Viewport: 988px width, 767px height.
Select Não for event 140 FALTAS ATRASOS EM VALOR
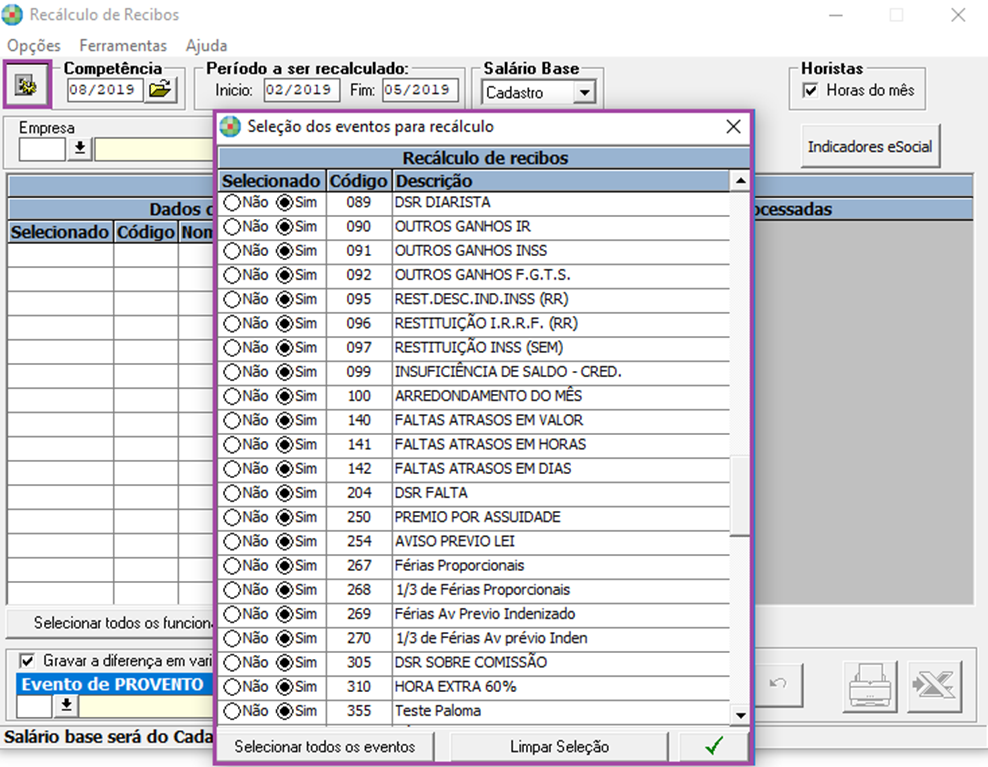[x=232, y=420]
